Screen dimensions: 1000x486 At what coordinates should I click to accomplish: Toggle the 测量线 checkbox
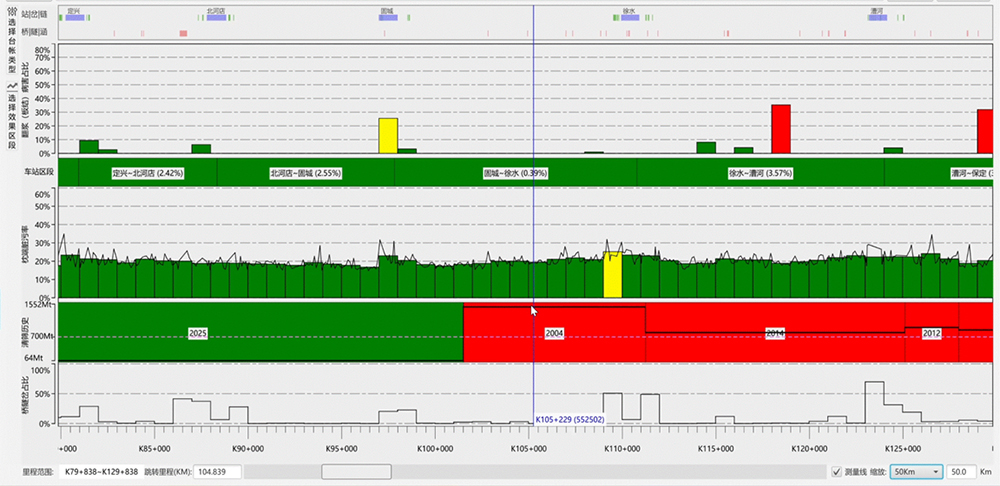tap(837, 471)
